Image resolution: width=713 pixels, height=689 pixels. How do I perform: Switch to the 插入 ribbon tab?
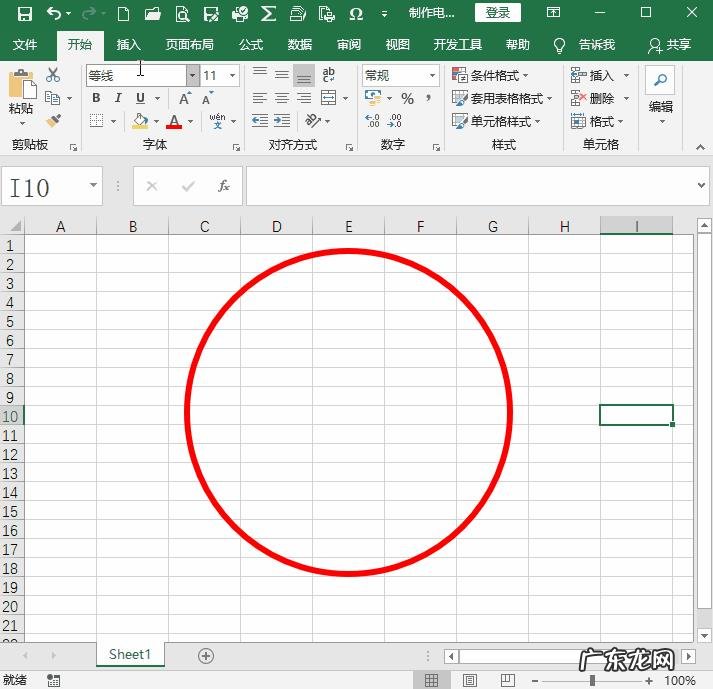click(x=128, y=45)
